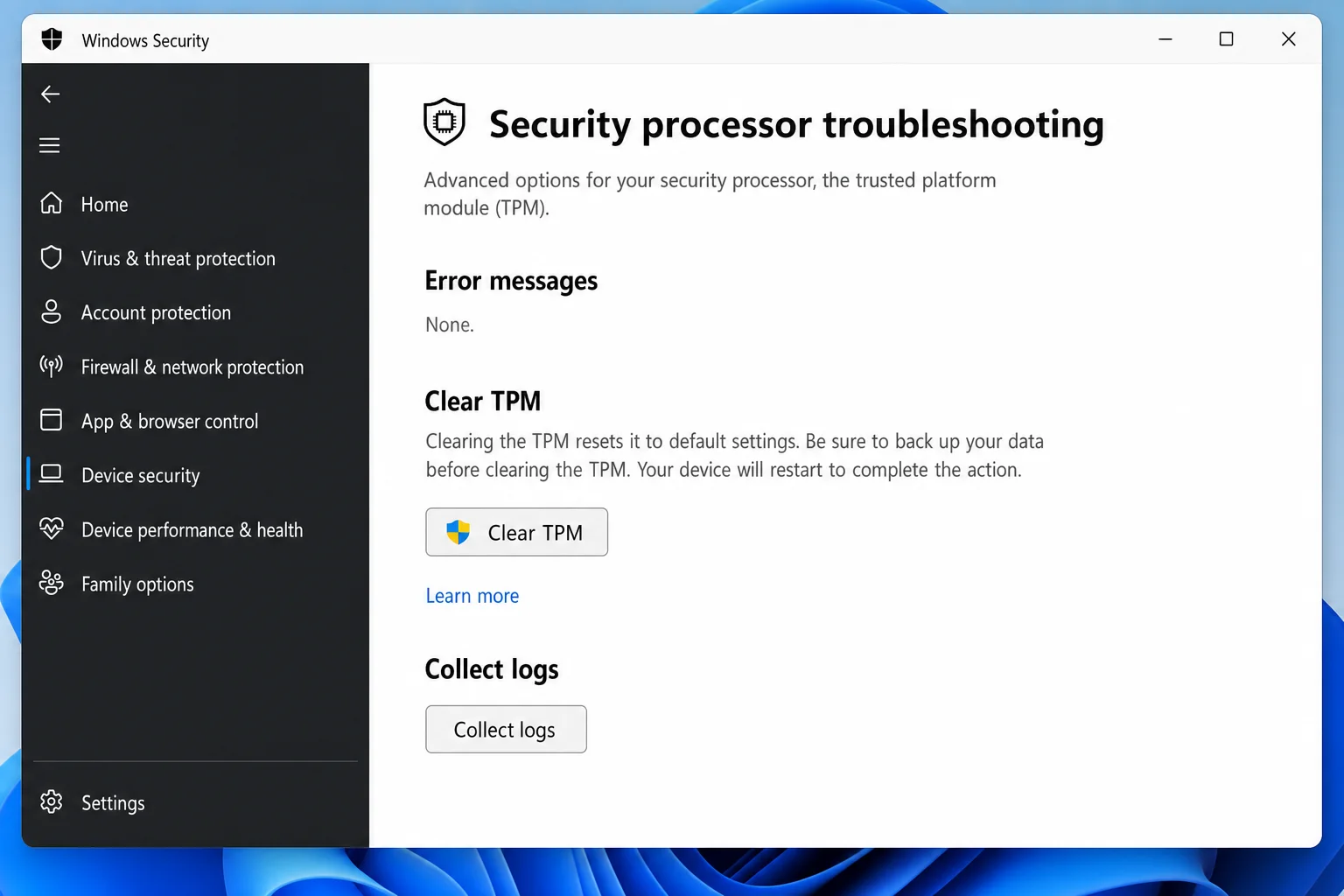Screen dimensions: 1344x896
Task: Click the 'Advanced options for your security processor' description
Action: point(710,193)
